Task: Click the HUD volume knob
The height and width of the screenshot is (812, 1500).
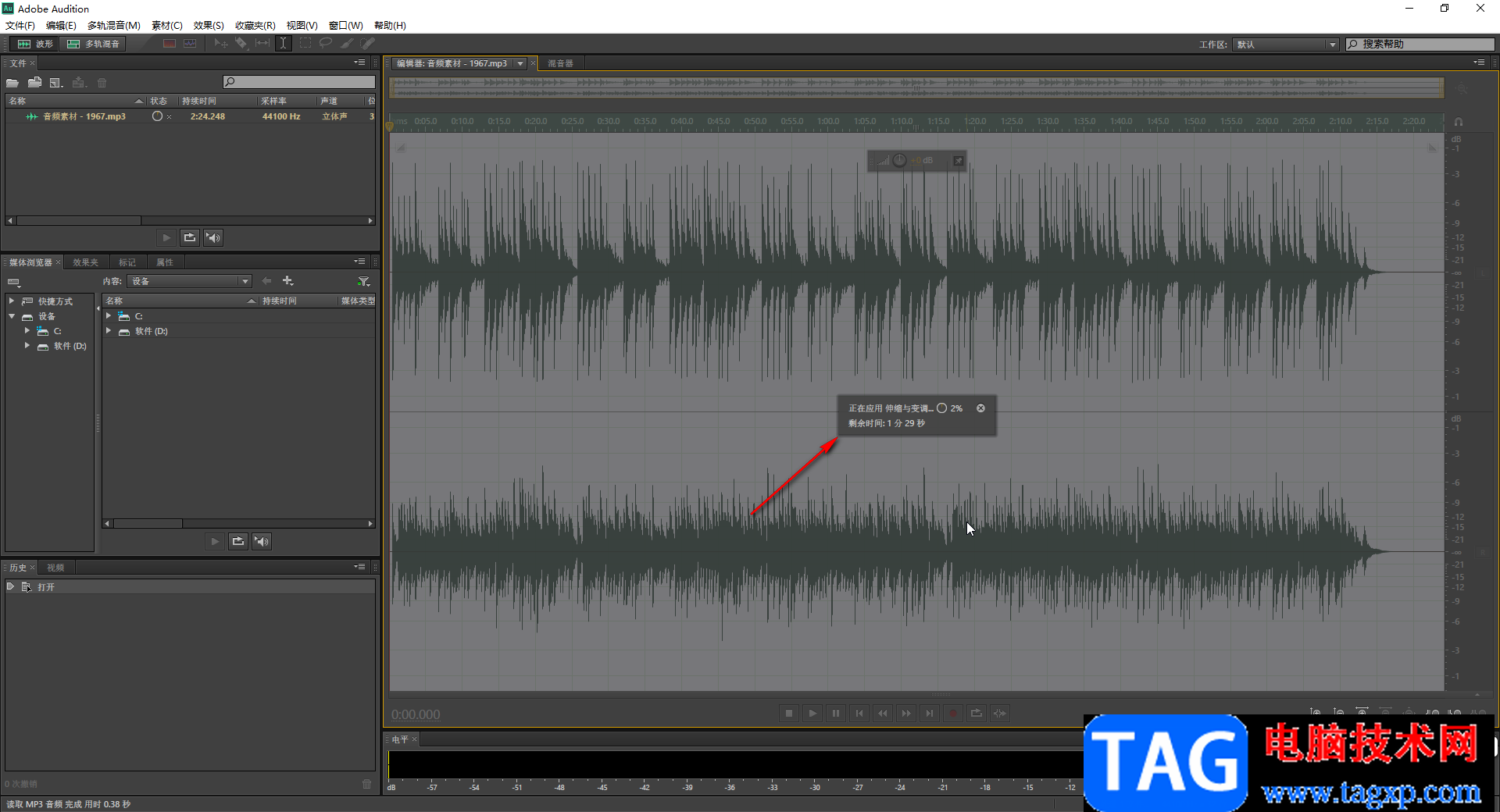Action: coord(899,160)
